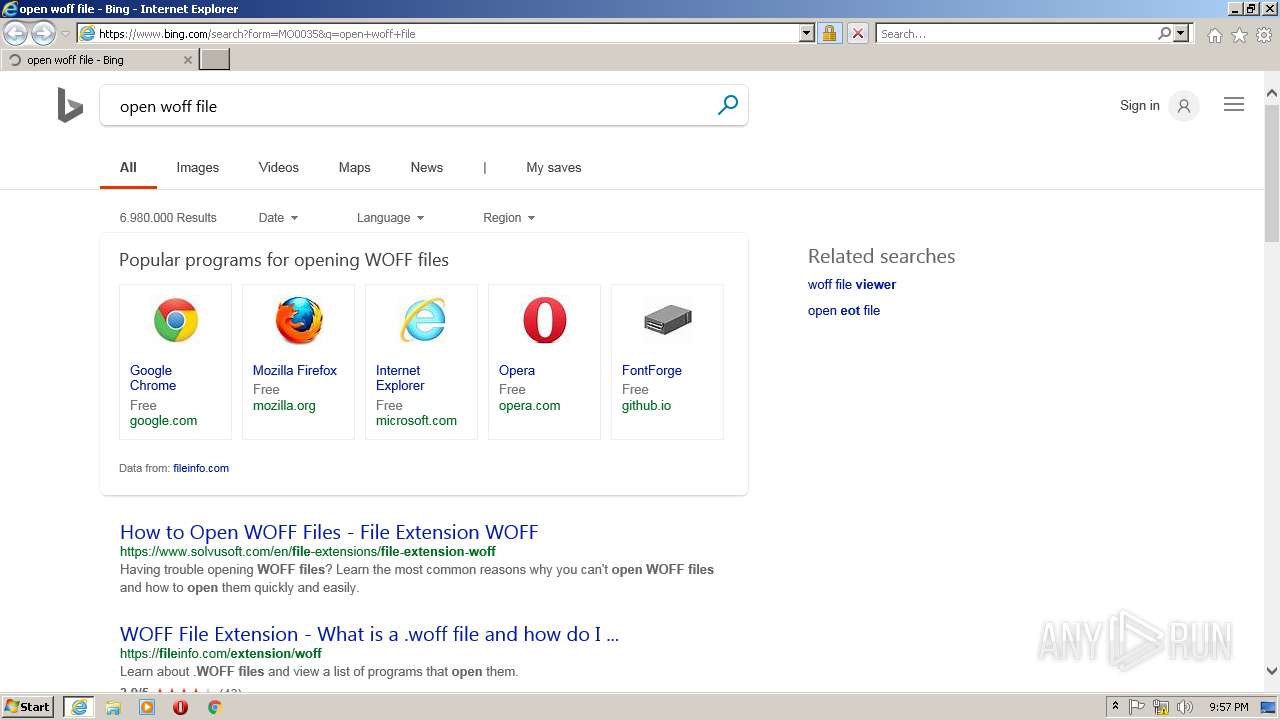The image size is (1280, 720).
Task: Switch to the Videos tab
Action: point(278,168)
